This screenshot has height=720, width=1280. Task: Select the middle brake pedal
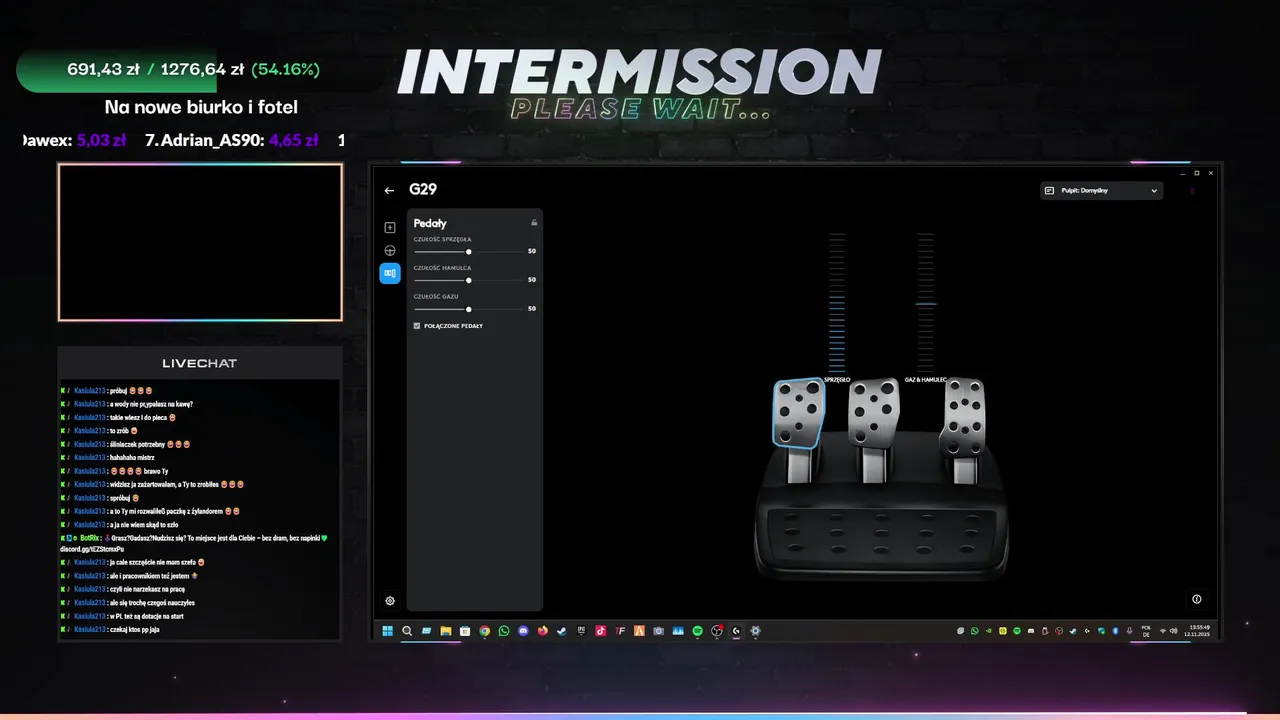point(873,412)
